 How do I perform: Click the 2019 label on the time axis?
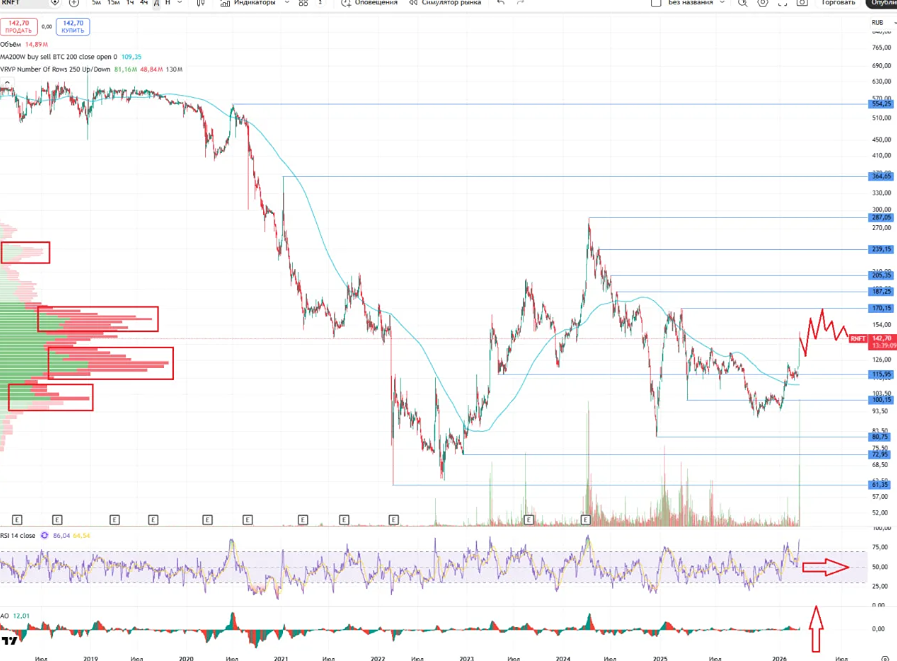coord(90,658)
